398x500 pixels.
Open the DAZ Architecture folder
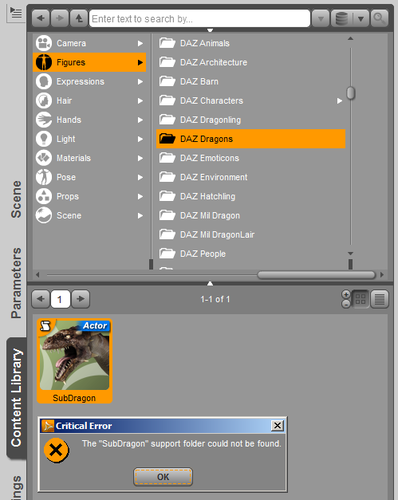click(251, 62)
